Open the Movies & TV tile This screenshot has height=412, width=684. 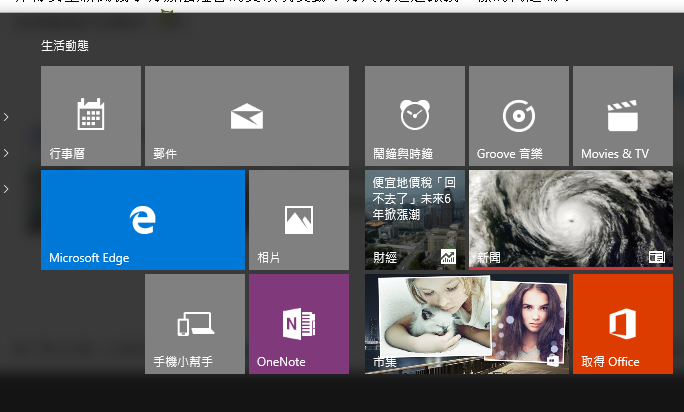tap(623, 116)
